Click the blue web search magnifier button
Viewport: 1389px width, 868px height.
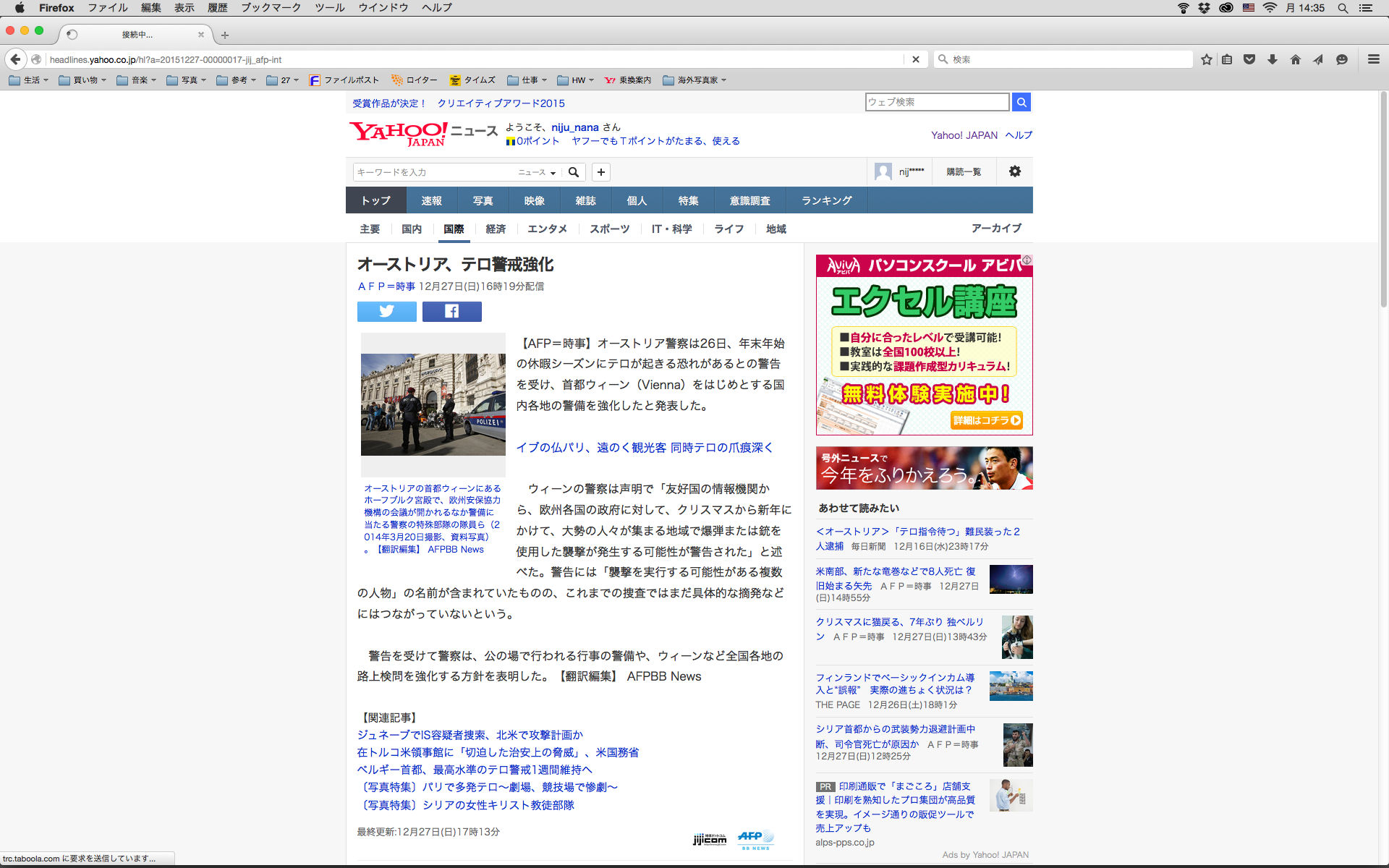coord(1021,102)
